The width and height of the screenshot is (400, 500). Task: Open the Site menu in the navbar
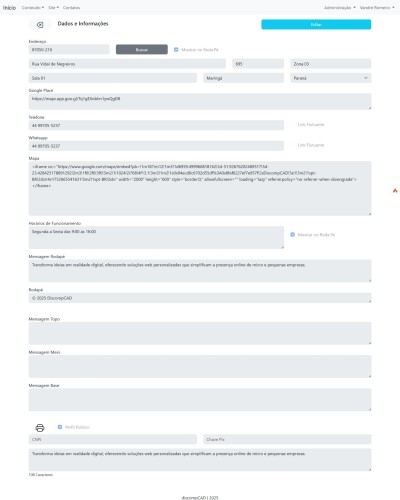pos(53,7)
